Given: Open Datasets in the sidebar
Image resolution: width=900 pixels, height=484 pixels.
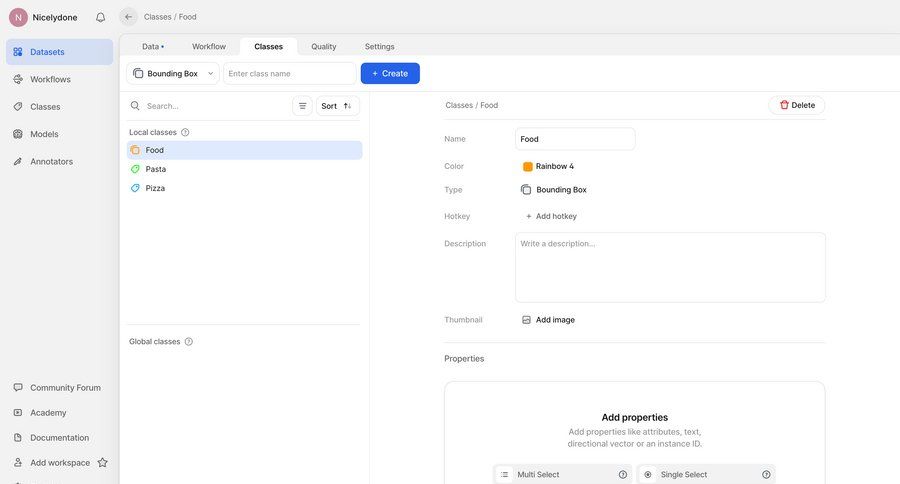Looking at the screenshot, I should coord(60,52).
